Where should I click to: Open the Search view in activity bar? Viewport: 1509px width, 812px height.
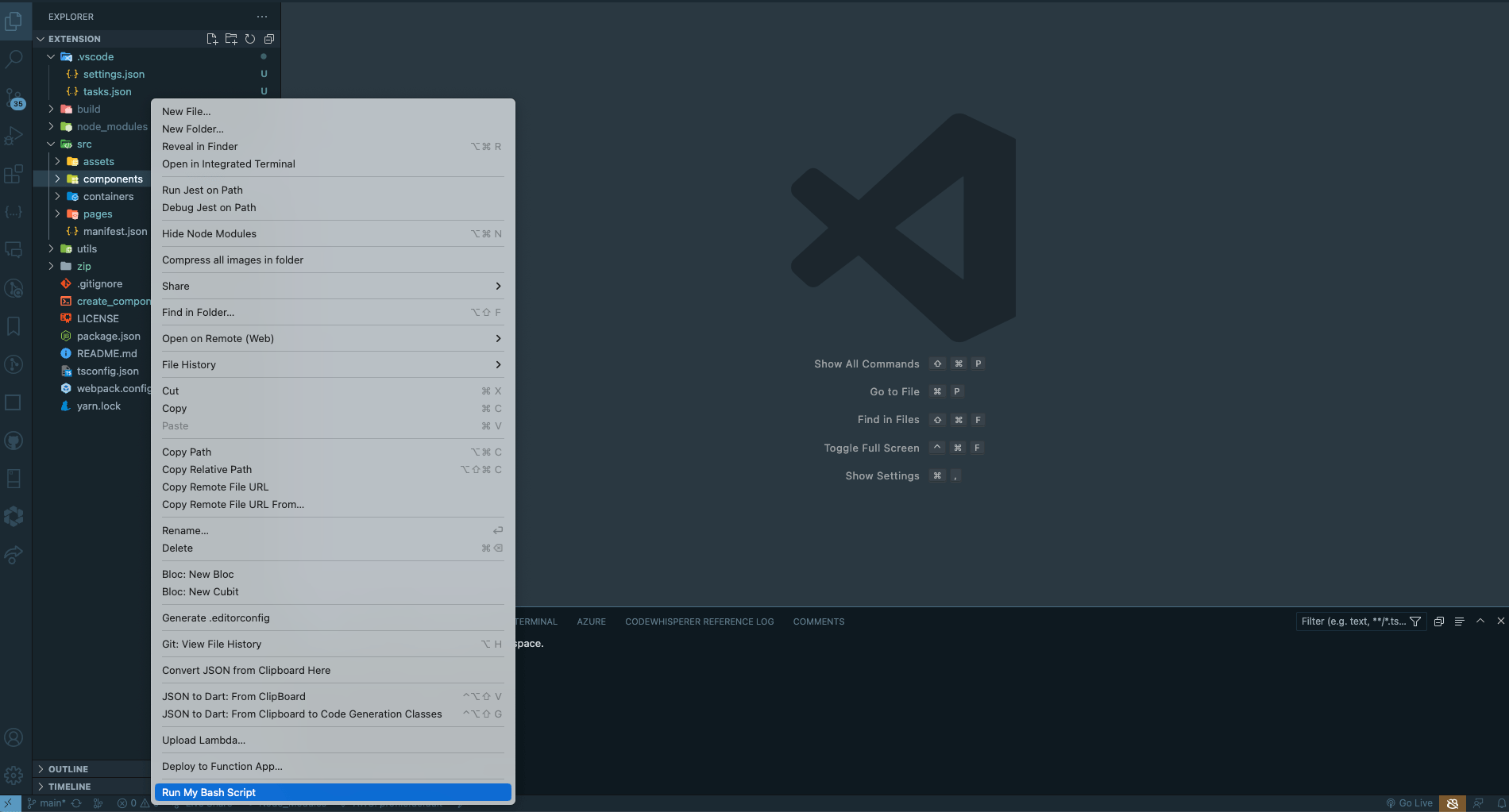(14, 60)
